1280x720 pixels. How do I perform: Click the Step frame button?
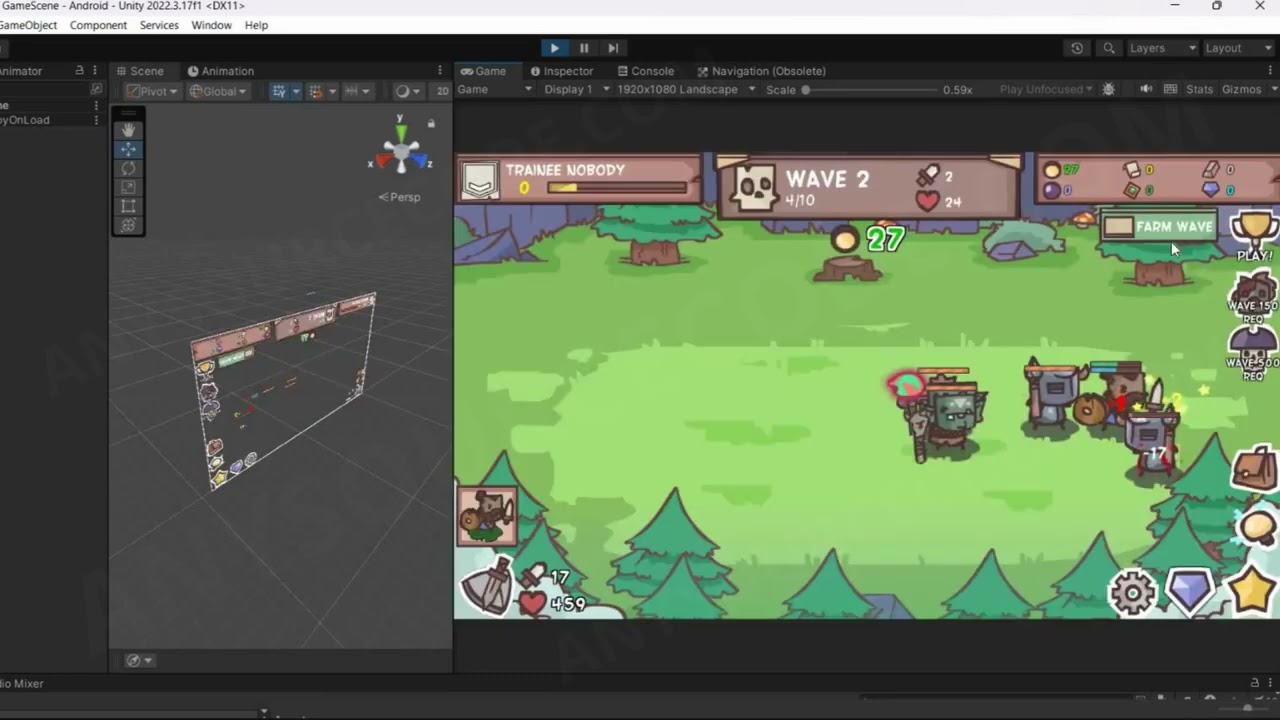pyautogui.click(x=613, y=48)
